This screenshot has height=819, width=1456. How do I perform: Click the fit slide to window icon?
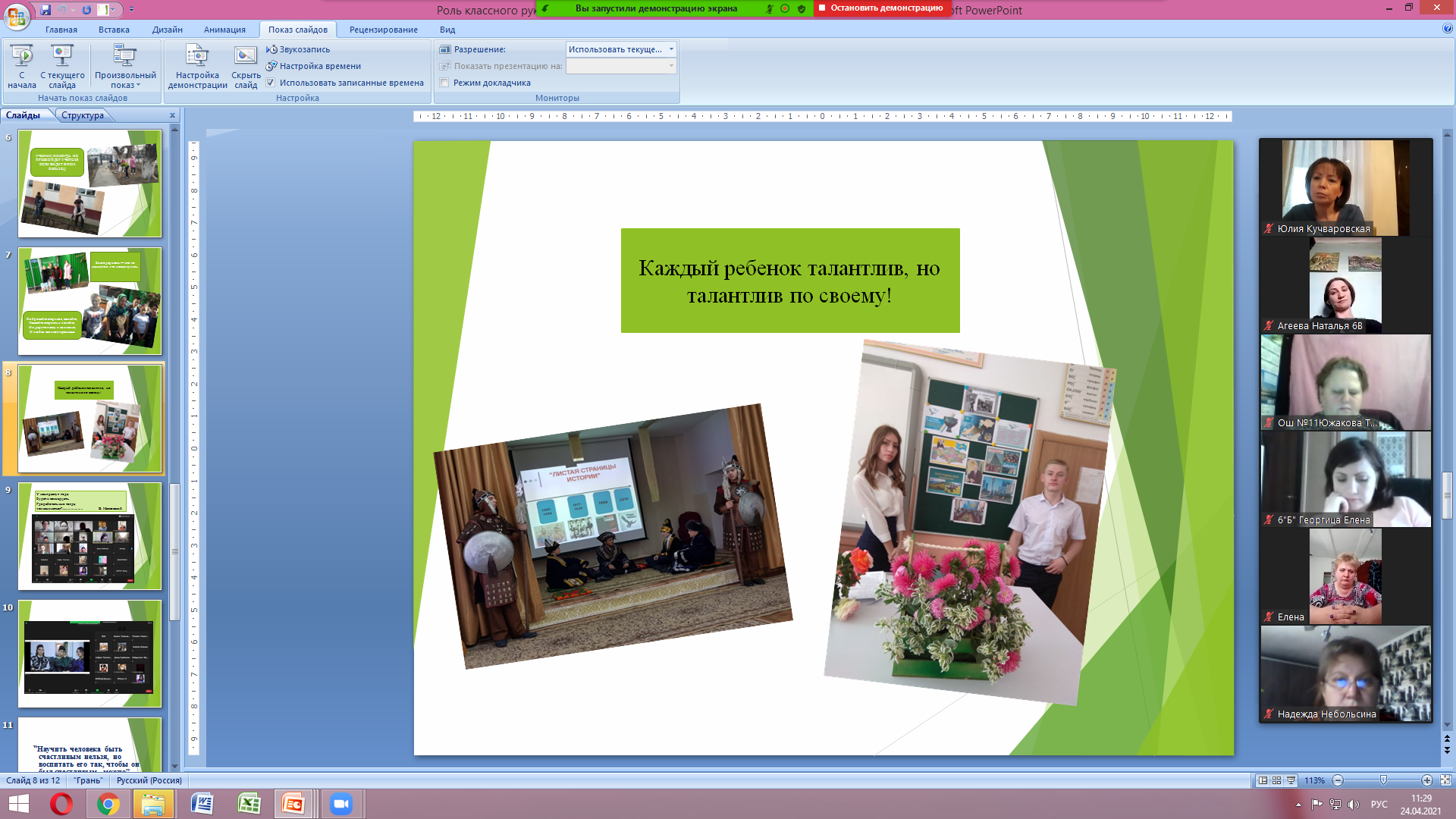pyautogui.click(x=1445, y=780)
